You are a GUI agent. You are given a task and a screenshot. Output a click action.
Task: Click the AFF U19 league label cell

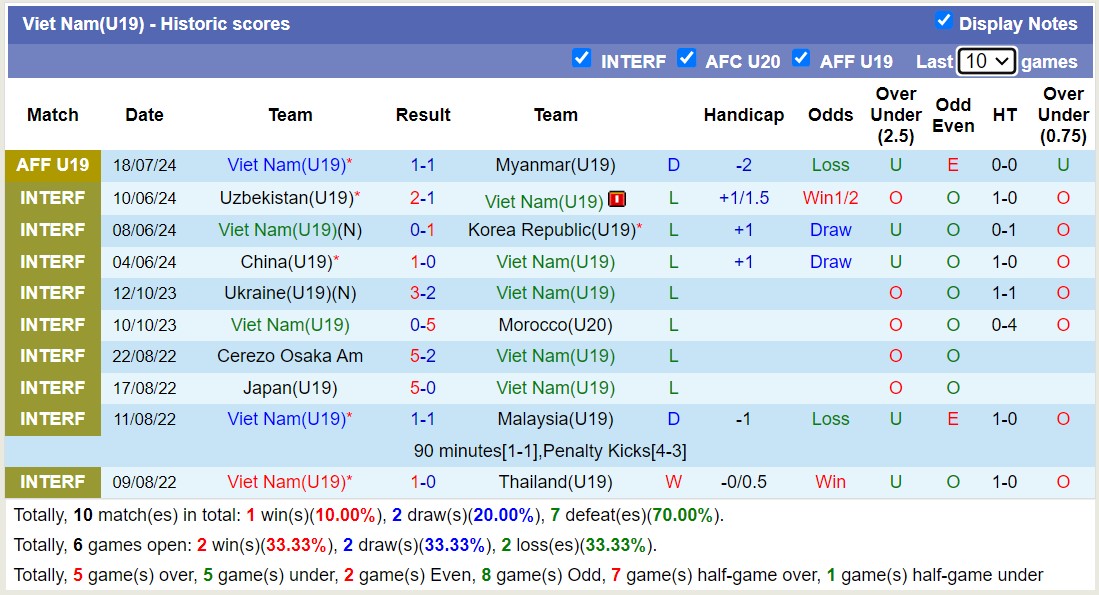[x=53, y=166]
